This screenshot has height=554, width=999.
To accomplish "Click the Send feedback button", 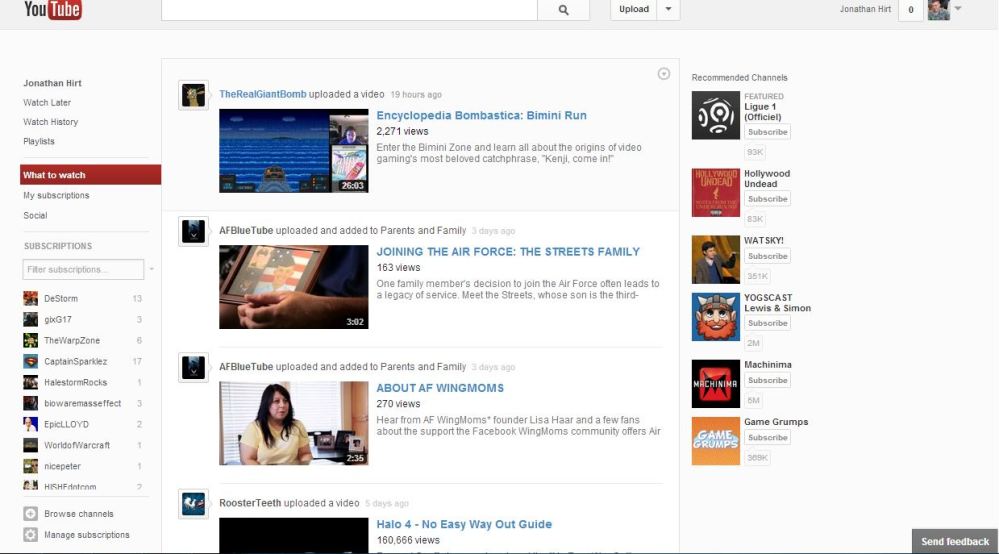I will pos(954,542).
